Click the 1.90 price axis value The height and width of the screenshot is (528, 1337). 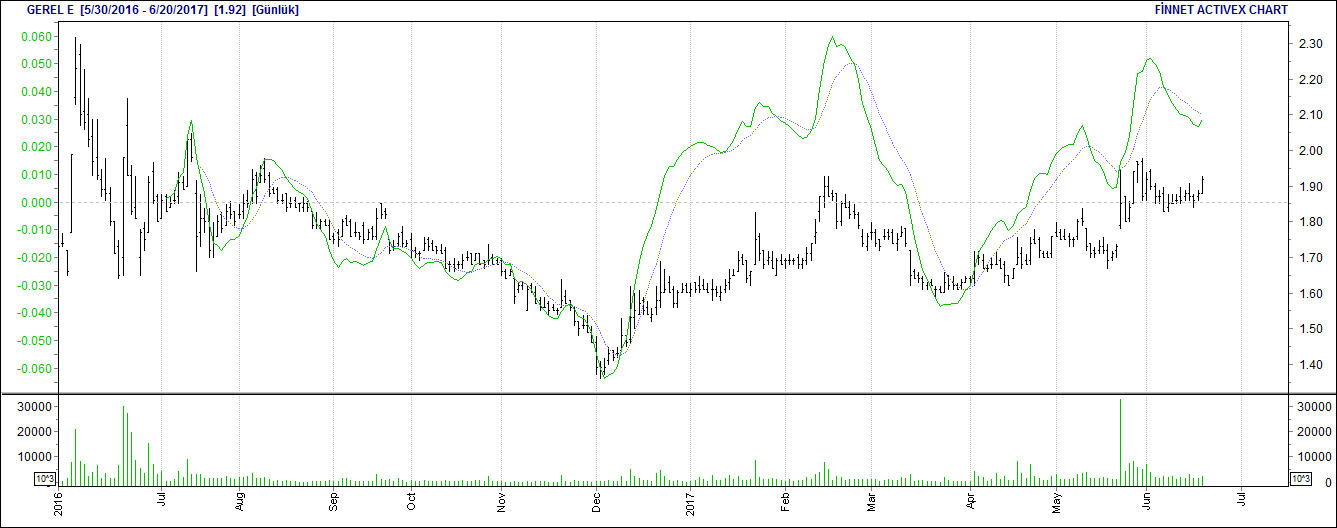[x=1310, y=187]
